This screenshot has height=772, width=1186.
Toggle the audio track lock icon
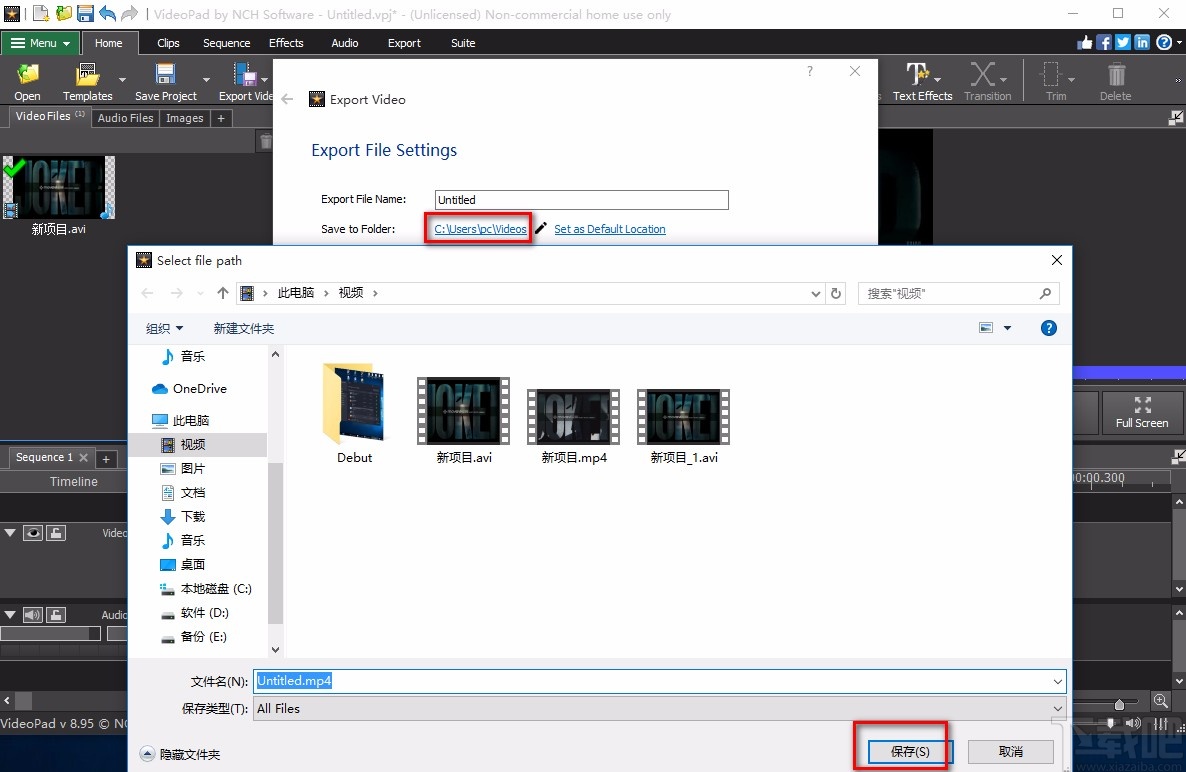56,615
